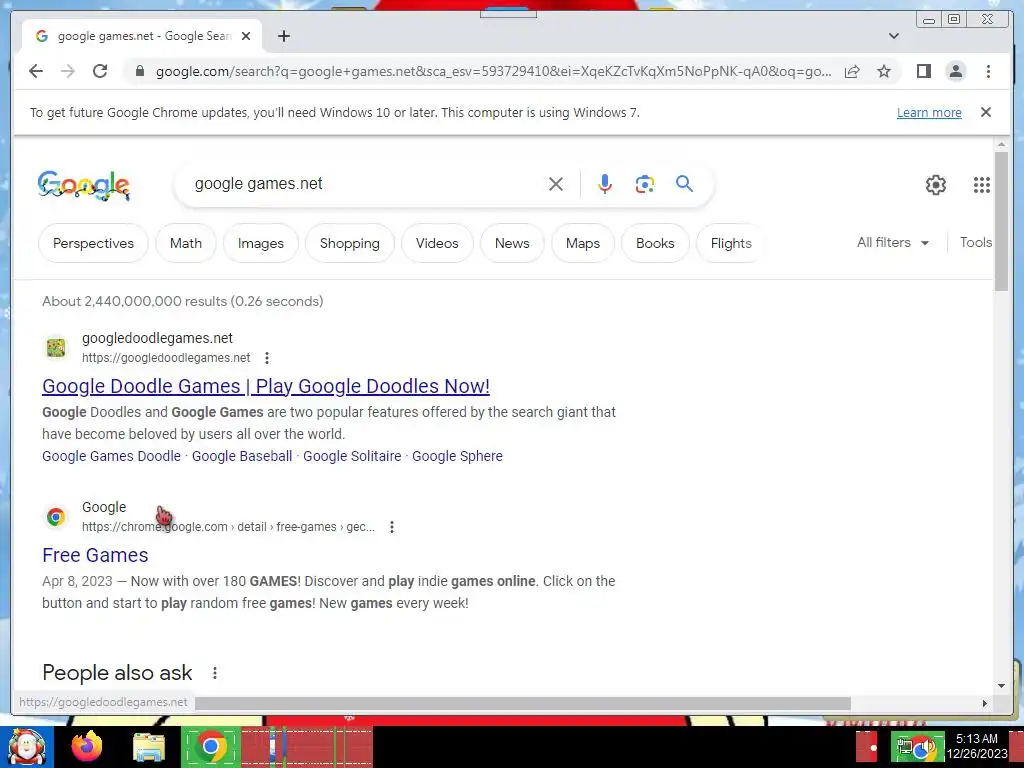Screen dimensions: 1024x768
Task: Open the googledoodlegames.net favicon
Action: click(x=56, y=347)
